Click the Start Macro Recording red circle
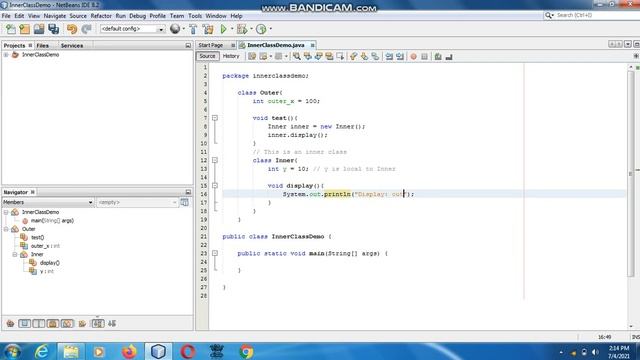Viewport: 640px width, 360px height. pyautogui.click(x=413, y=56)
